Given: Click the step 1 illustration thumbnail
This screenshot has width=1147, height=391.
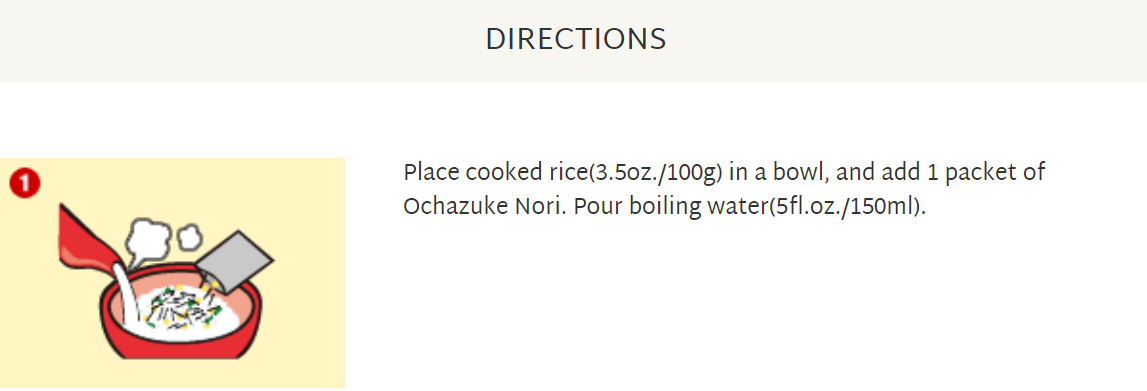Looking at the screenshot, I should point(172,273).
